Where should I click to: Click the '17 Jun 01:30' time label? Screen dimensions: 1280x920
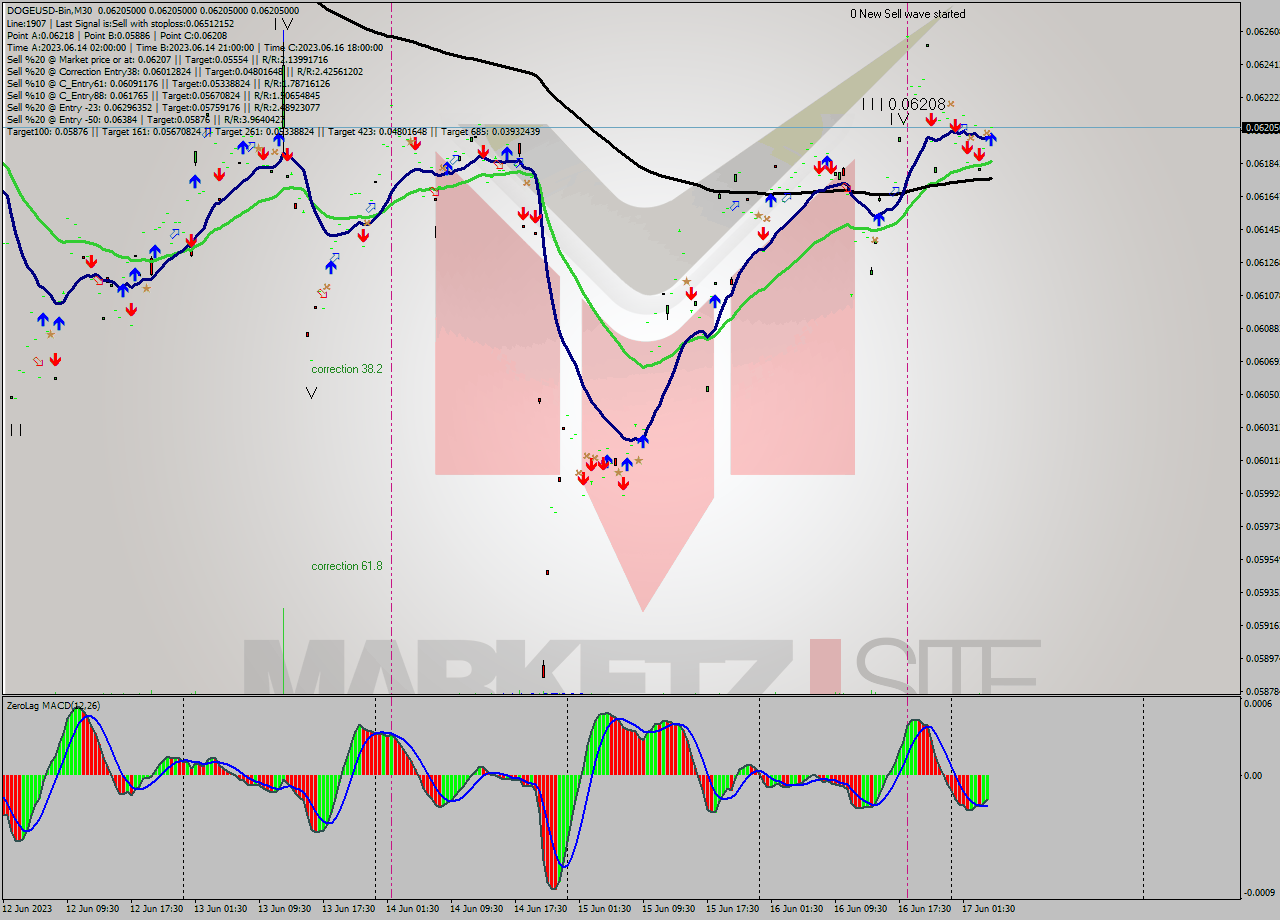point(988,909)
